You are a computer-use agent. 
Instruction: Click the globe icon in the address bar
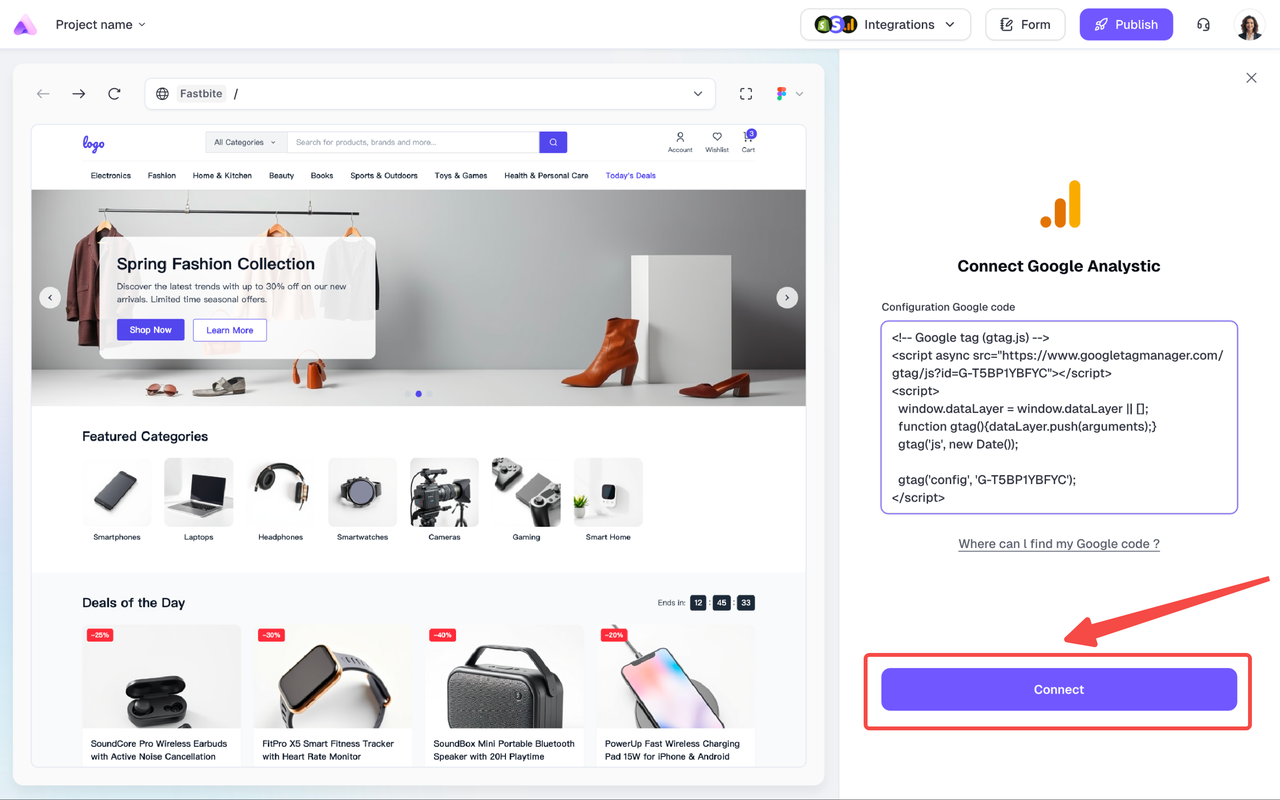162,94
